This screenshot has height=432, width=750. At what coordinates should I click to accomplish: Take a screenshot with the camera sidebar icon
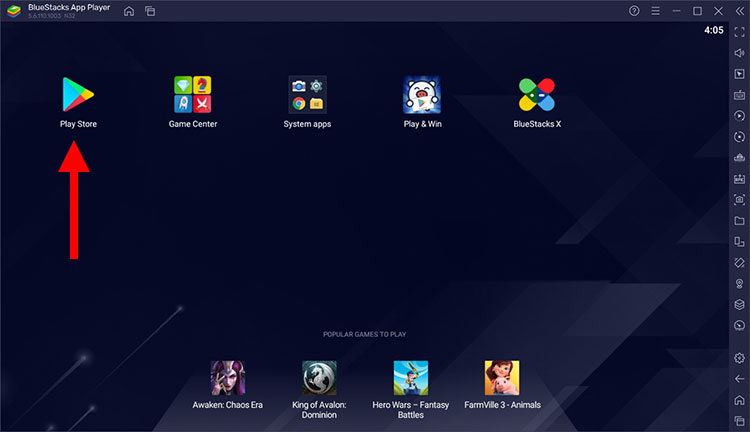coord(739,199)
